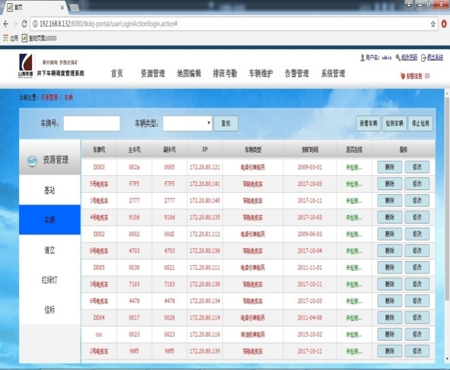Click the 资源管理 sidebar header icon

tap(32, 161)
